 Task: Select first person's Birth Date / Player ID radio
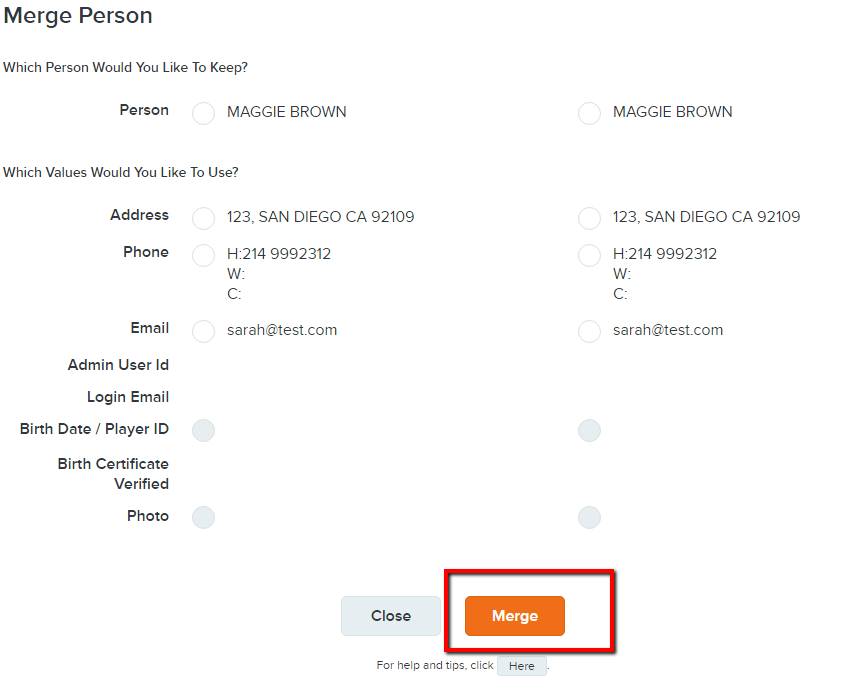pos(203,431)
